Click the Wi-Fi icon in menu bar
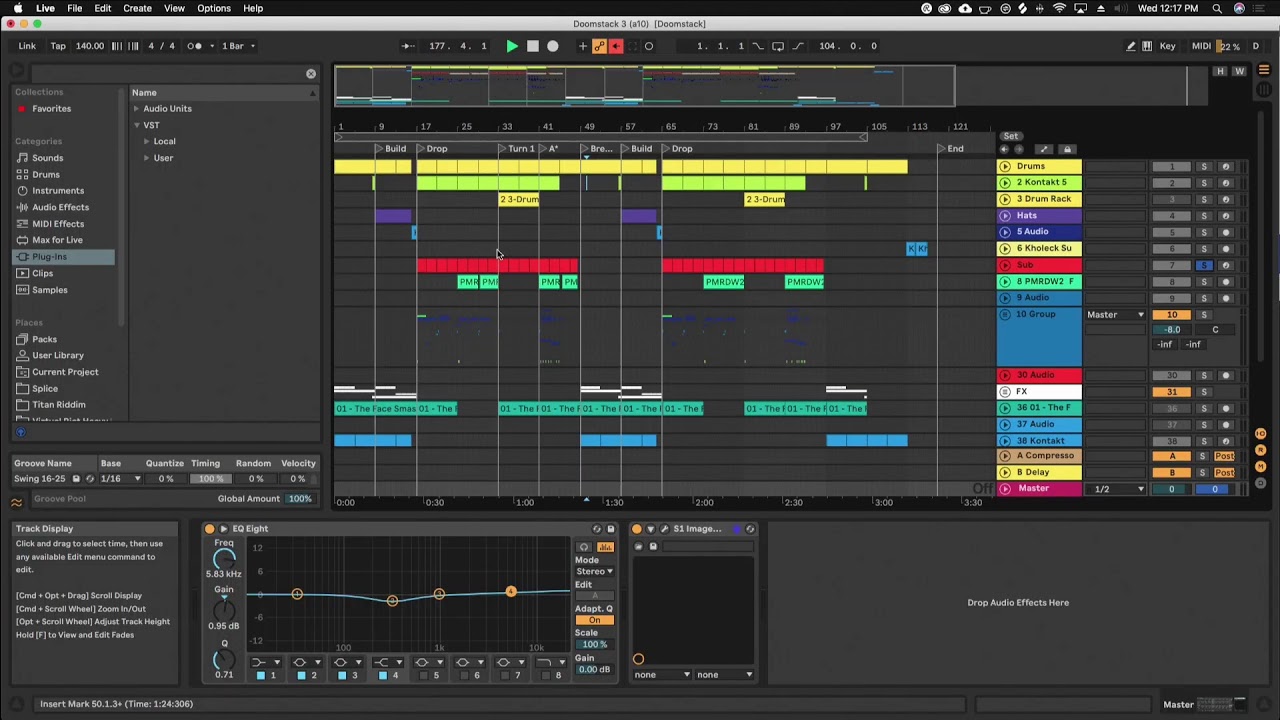Screen dimensions: 1280x720 tap(1059, 8)
